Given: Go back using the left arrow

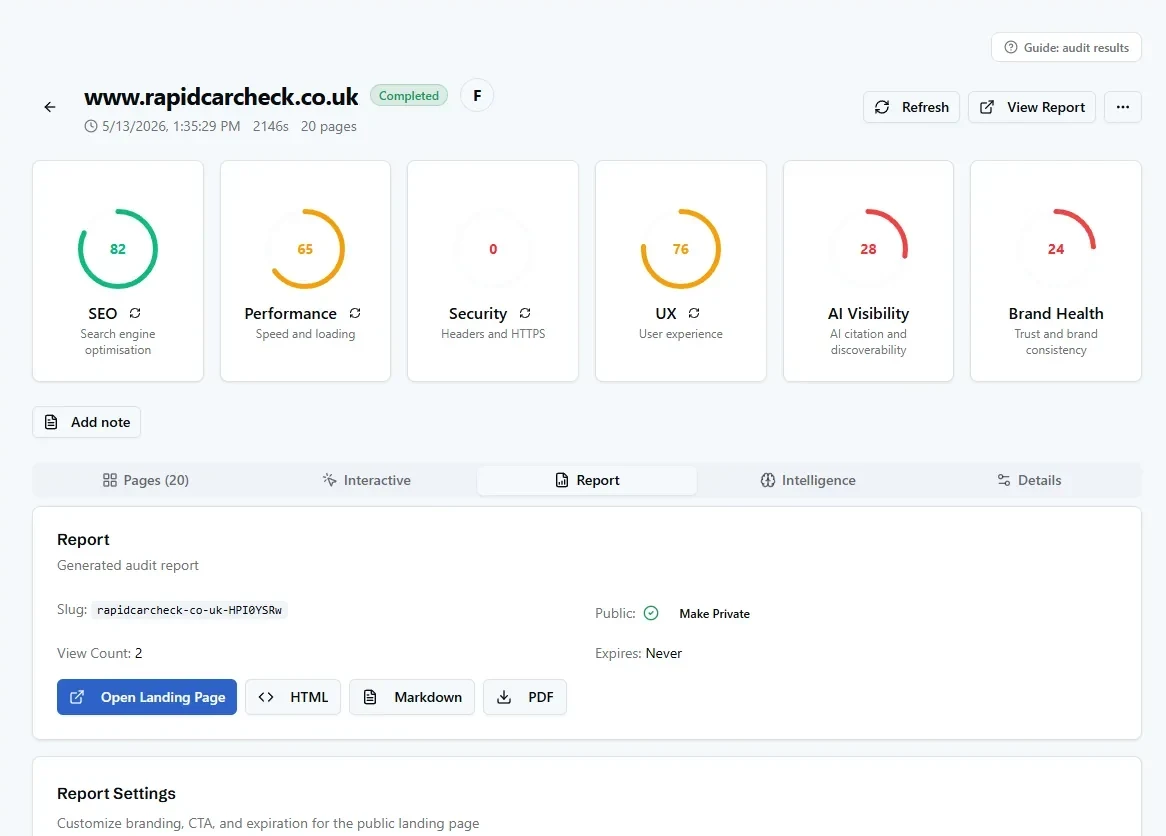Looking at the screenshot, I should point(50,107).
